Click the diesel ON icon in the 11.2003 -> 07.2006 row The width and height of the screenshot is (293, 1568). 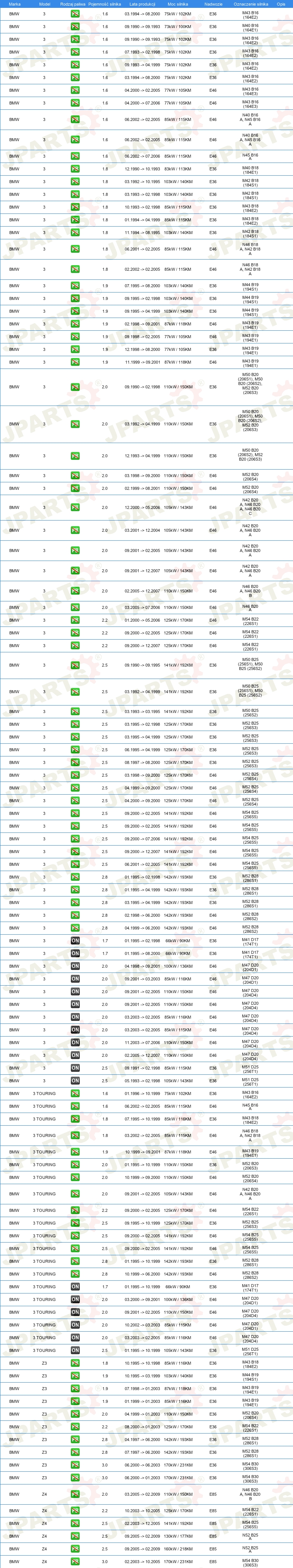tap(75, 1043)
